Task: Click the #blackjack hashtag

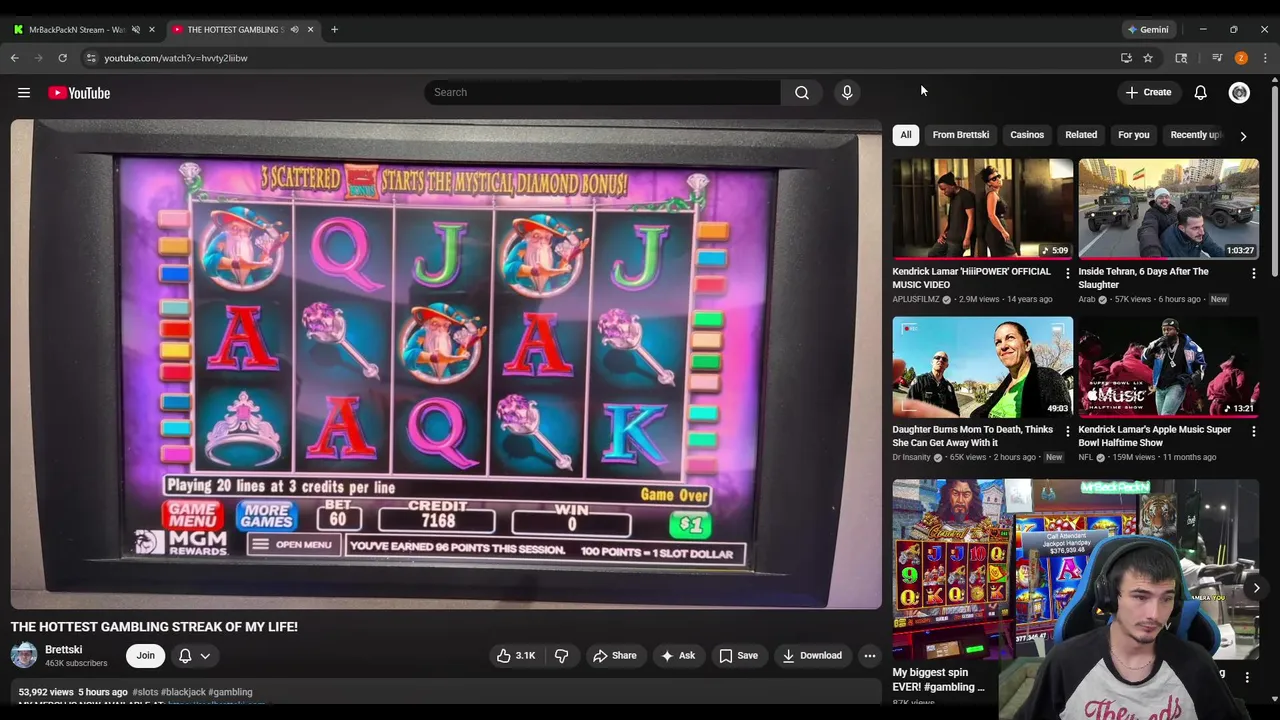Action: click(181, 692)
